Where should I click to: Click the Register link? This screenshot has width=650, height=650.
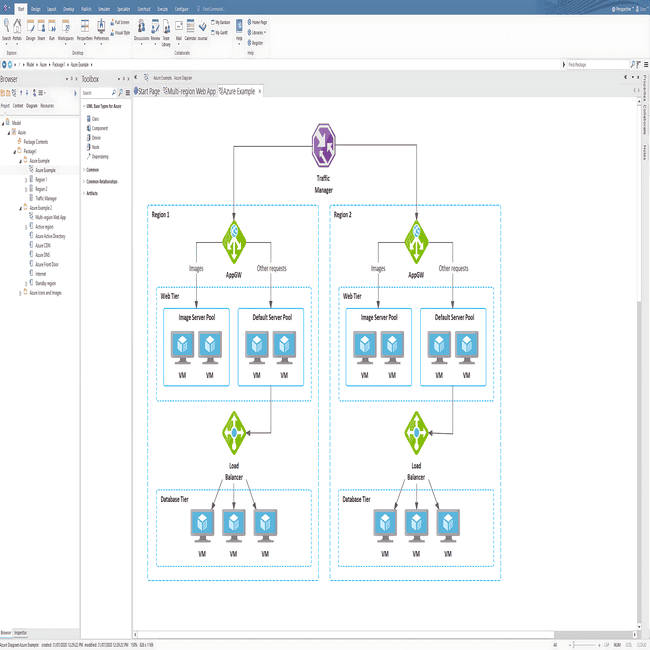click(x=255, y=43)
